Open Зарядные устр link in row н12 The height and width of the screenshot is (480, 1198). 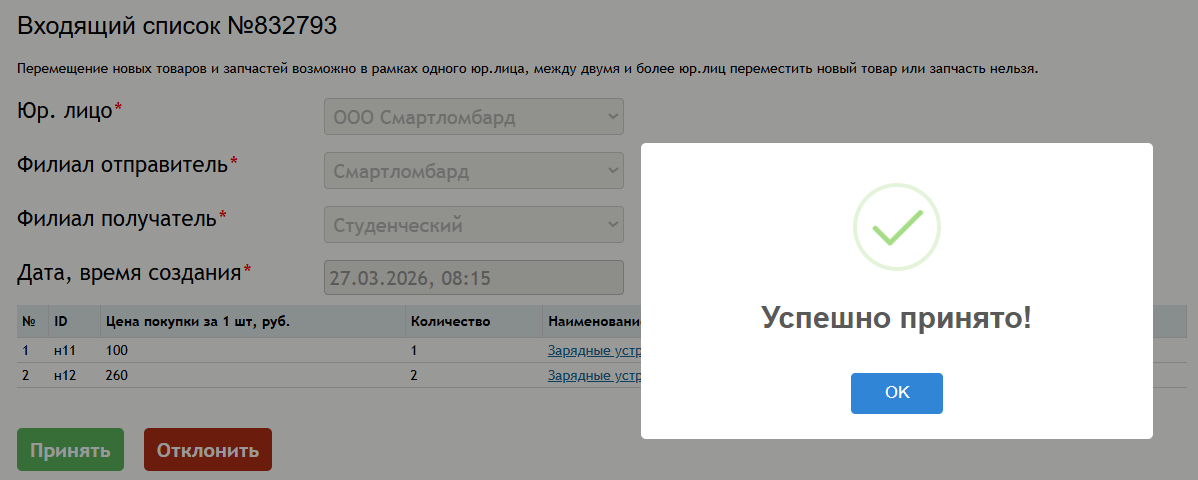click(594, 375)
